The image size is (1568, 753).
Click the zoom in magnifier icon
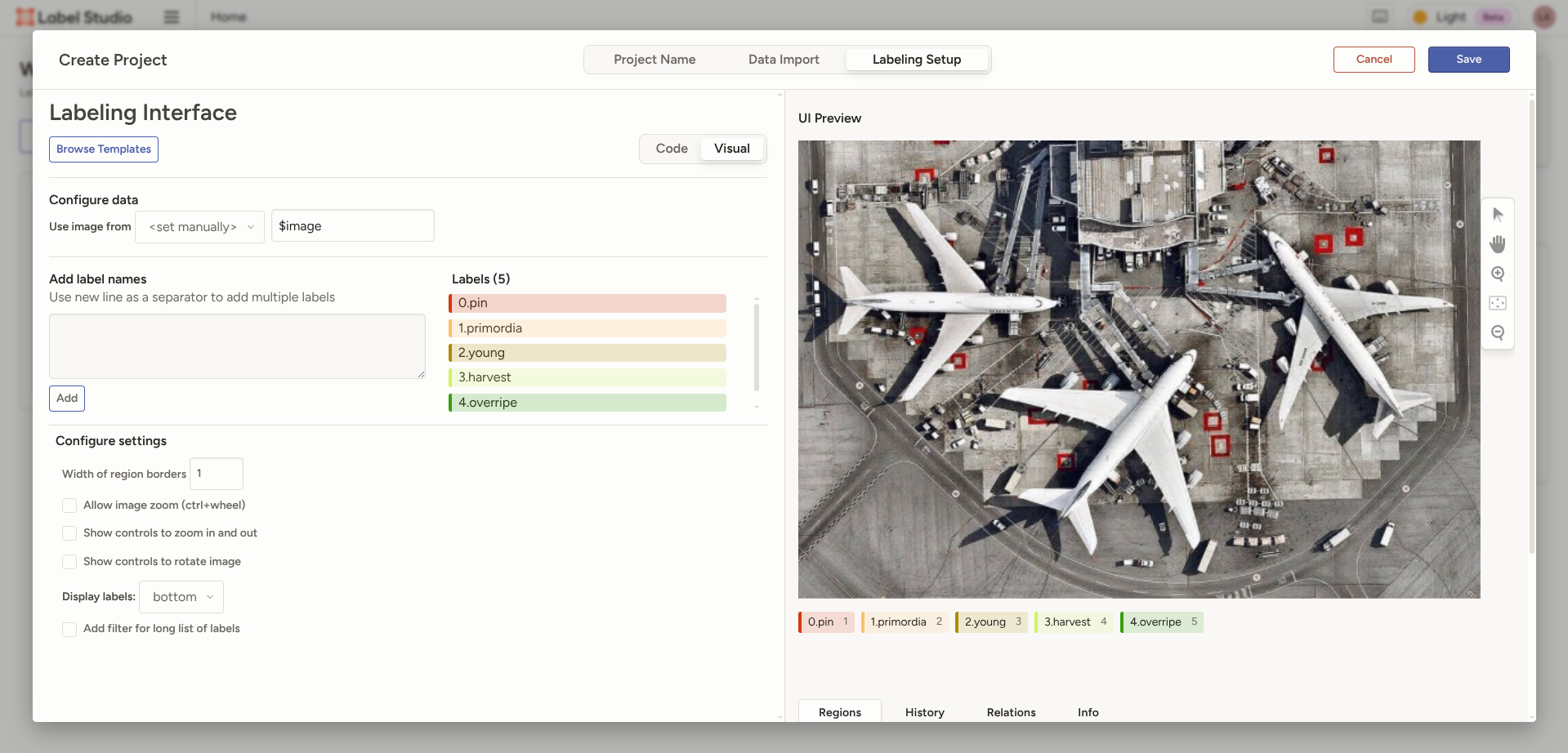pyautogui.click(x=1498, y=274)
